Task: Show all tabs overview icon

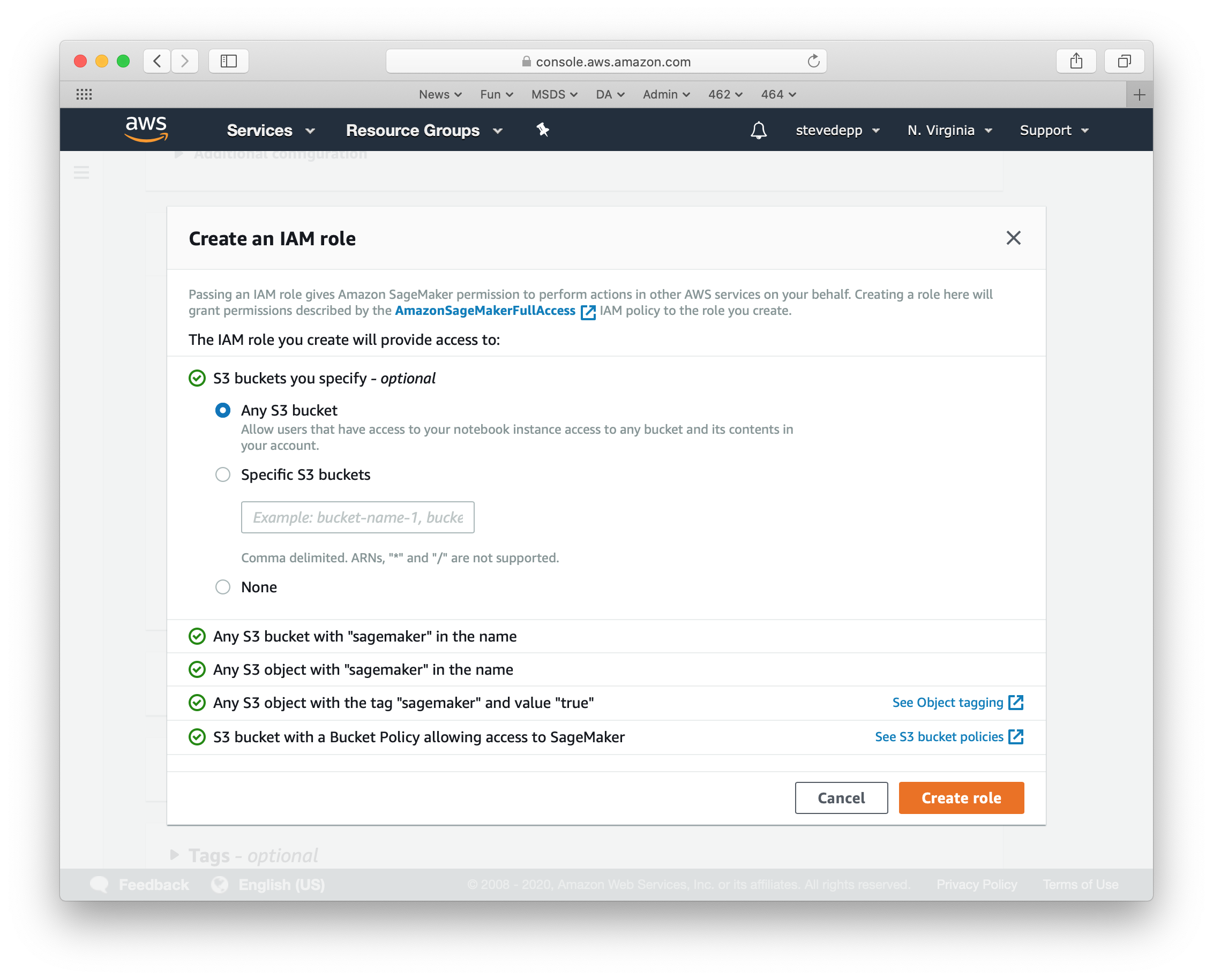Action: click(1125, 61)
